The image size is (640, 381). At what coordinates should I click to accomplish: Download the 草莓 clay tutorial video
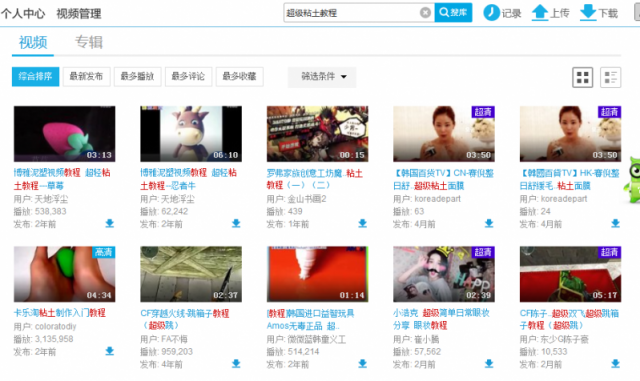pyautogui.click(x=109, y=223)
